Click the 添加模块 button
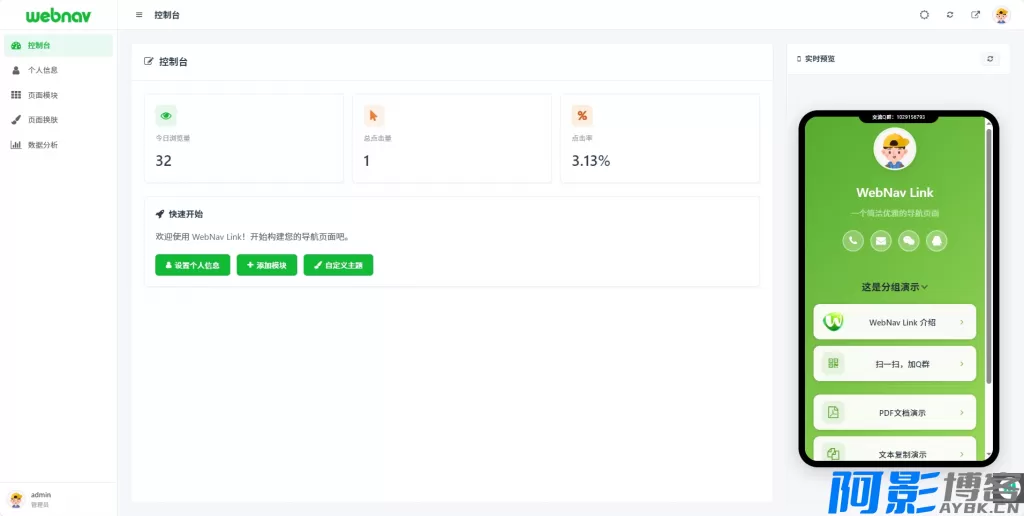Viewport: 1024px width, 516px height. click(267, 265)
